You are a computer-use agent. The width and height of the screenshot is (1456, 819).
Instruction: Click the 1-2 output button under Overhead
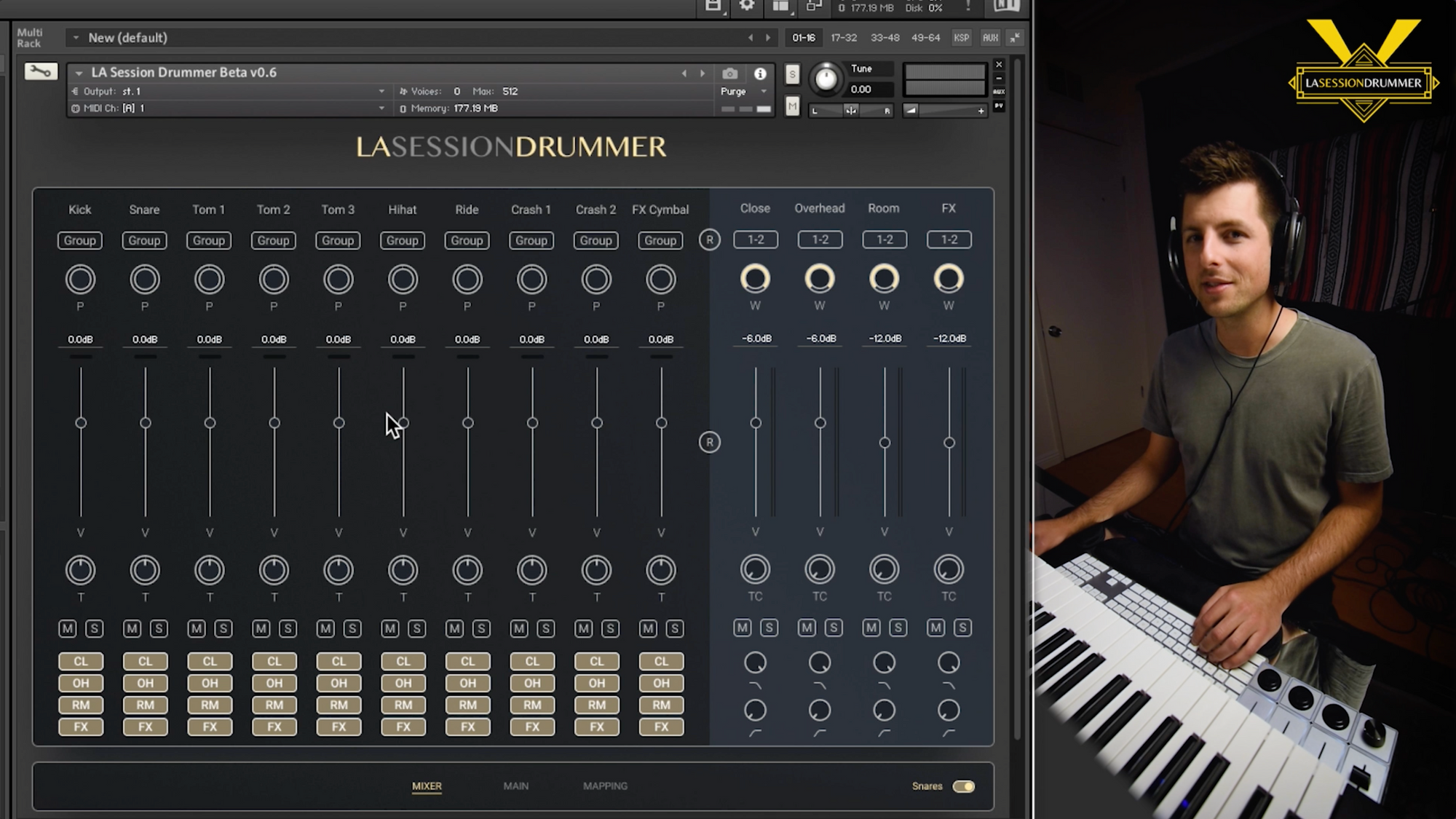(x=819, y=239)
